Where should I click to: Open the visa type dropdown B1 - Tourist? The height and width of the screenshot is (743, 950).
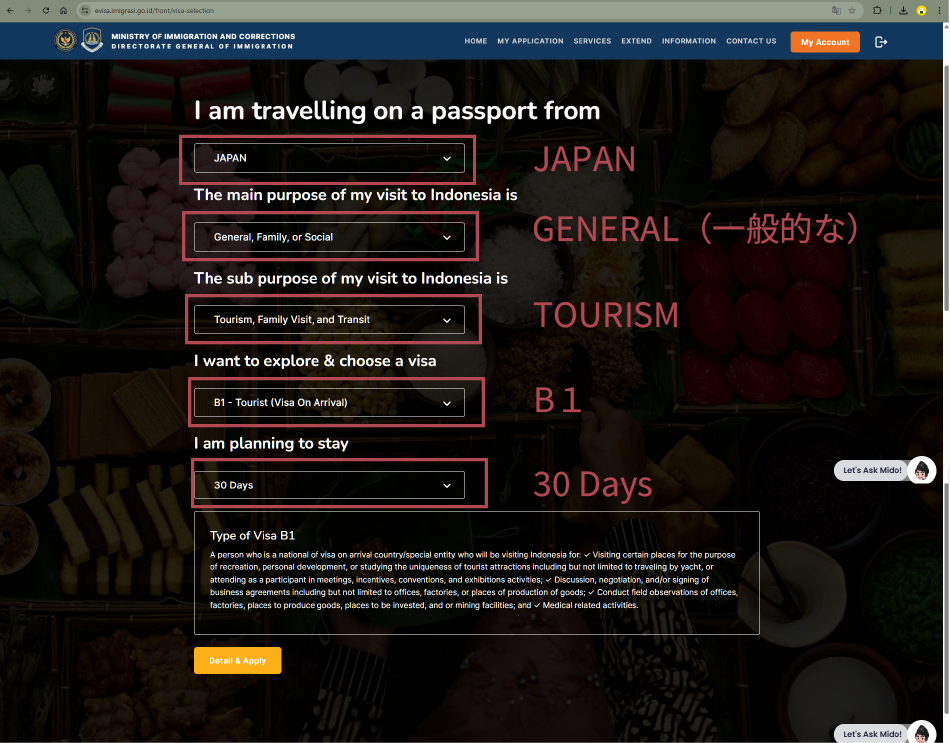[x=329, y=403]
